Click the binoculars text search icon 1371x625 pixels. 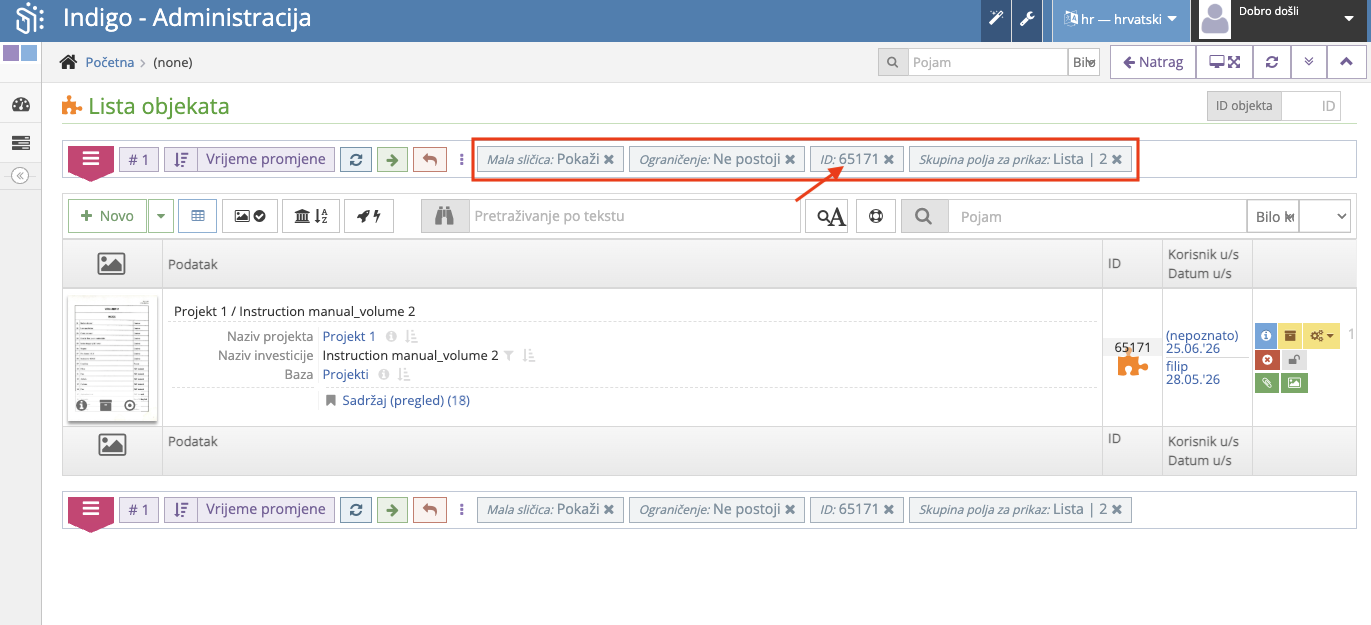[x=445, y=216]
